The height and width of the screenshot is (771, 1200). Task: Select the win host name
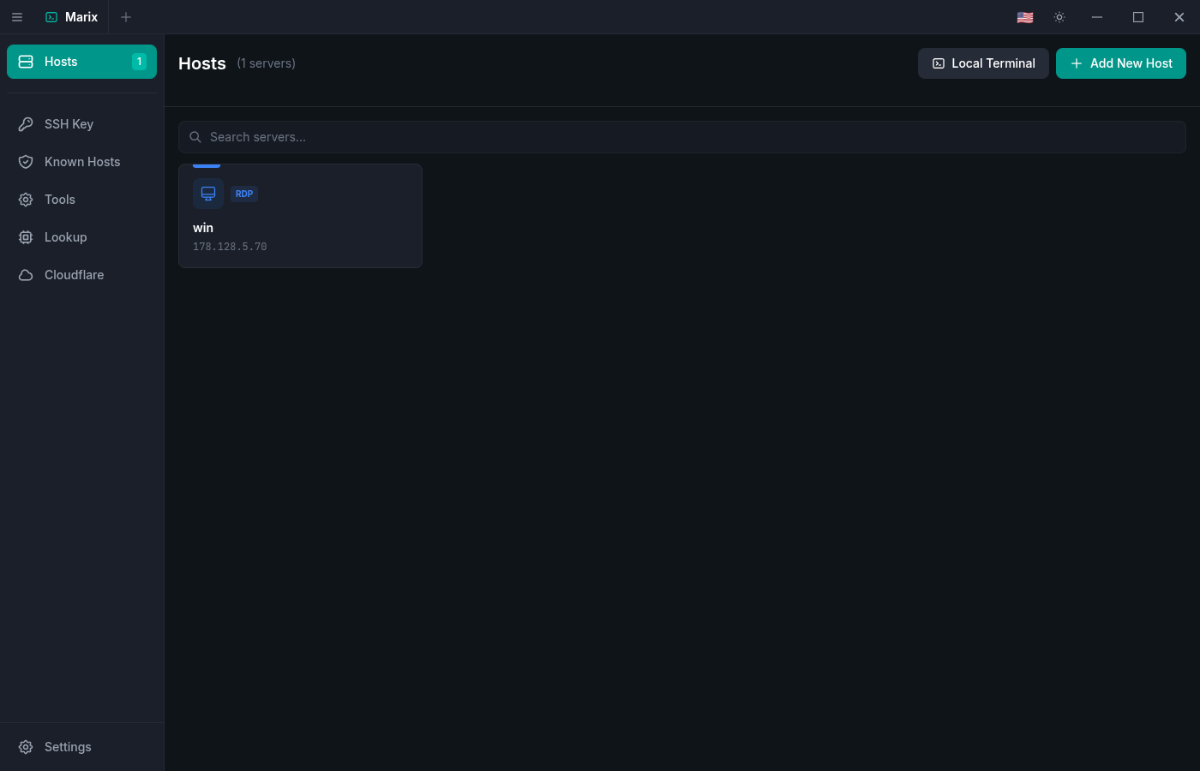click(x=203, y=228)
